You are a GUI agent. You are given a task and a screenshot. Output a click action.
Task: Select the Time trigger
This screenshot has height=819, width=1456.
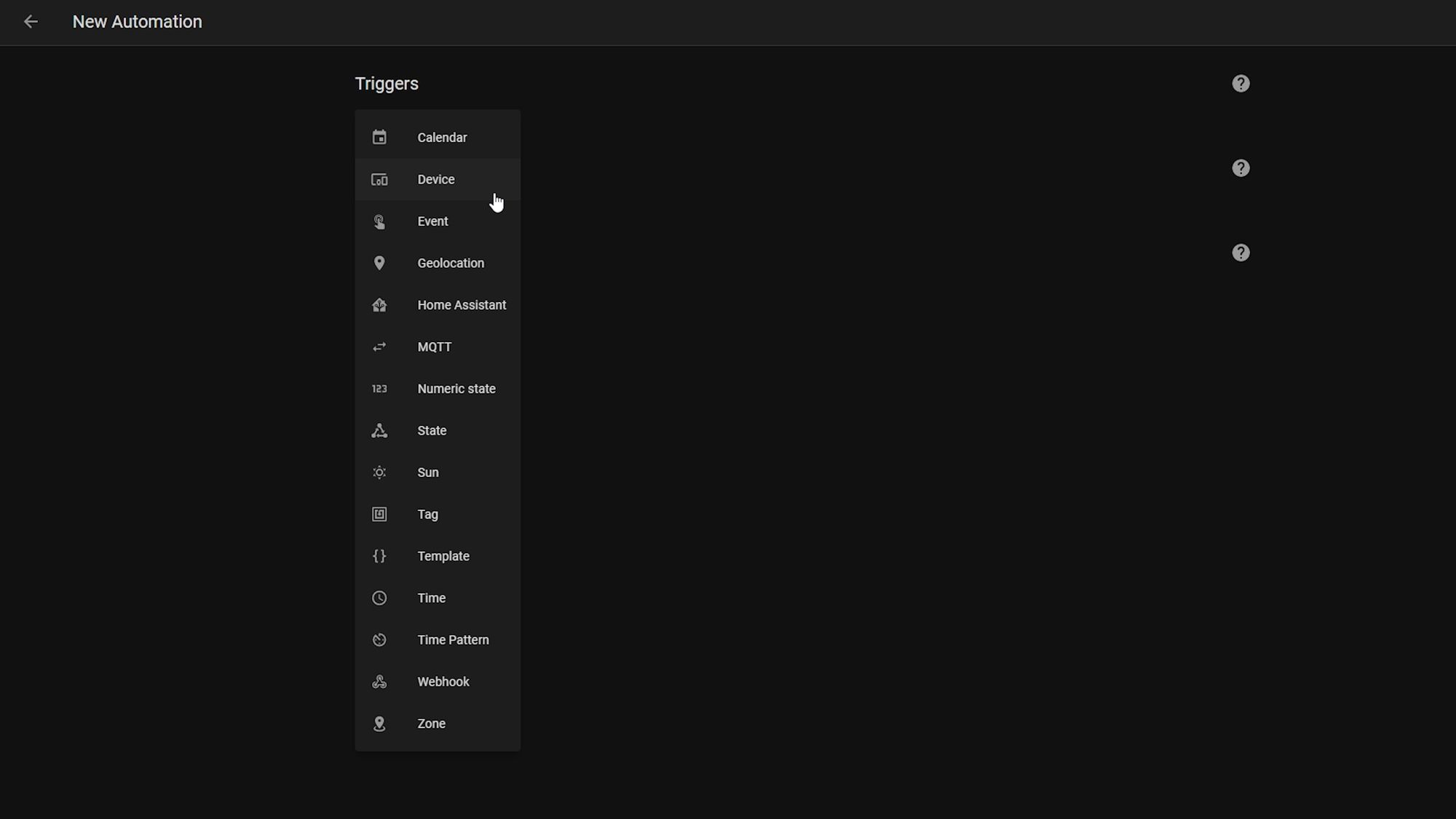point(432,598)
